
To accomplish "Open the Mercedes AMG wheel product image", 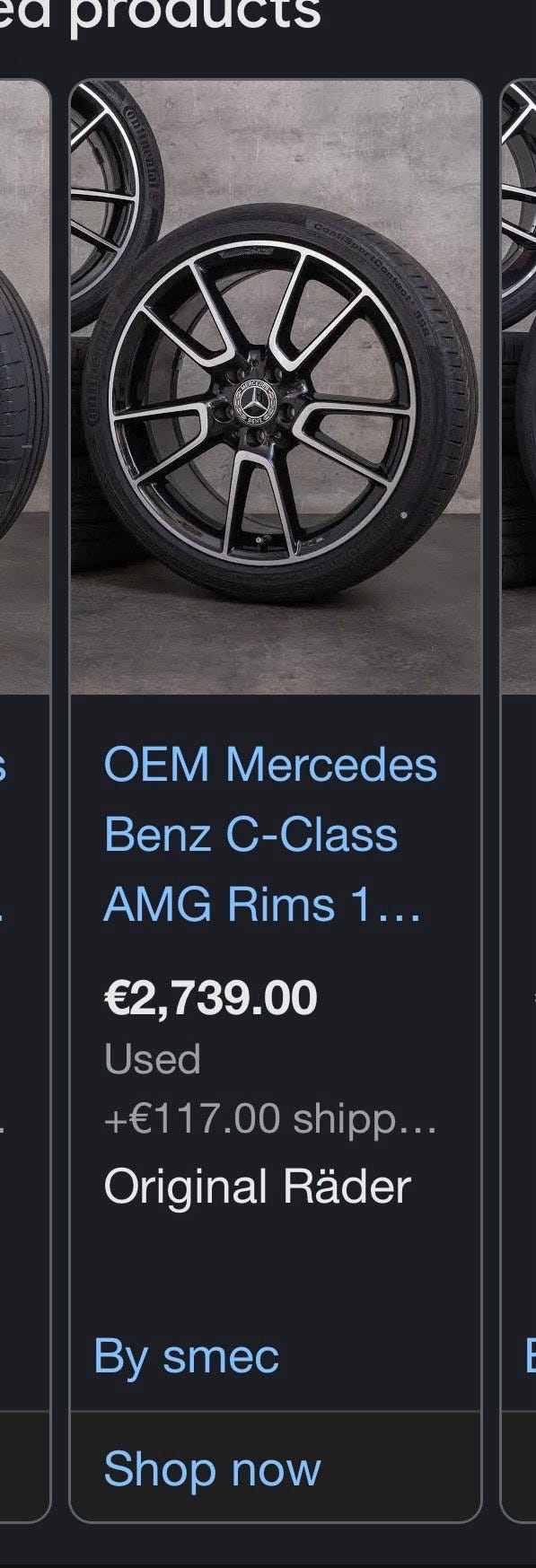I will click(x=276, y=388).
